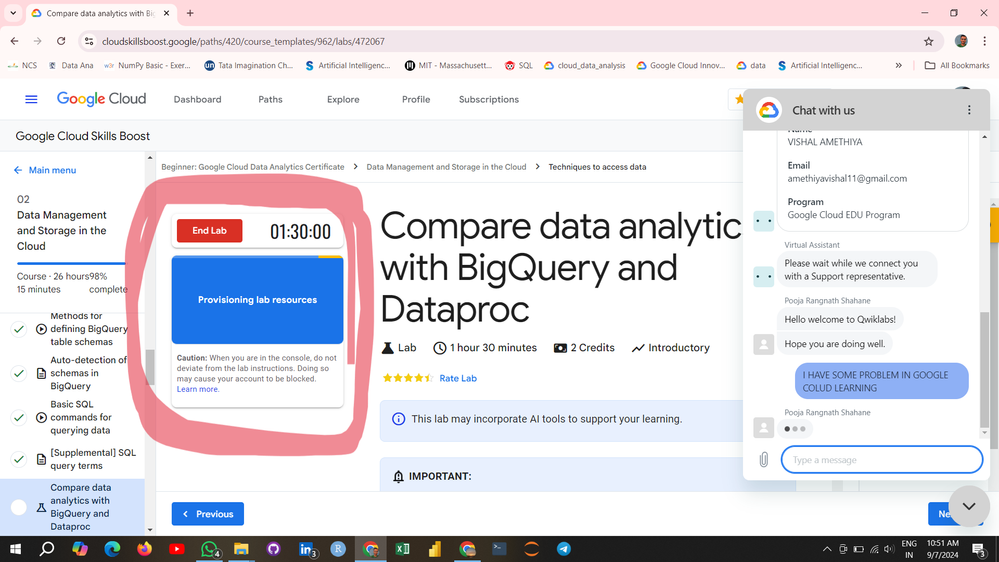
Task: Open the terminal app from taskbar
Action: point(499,549)
